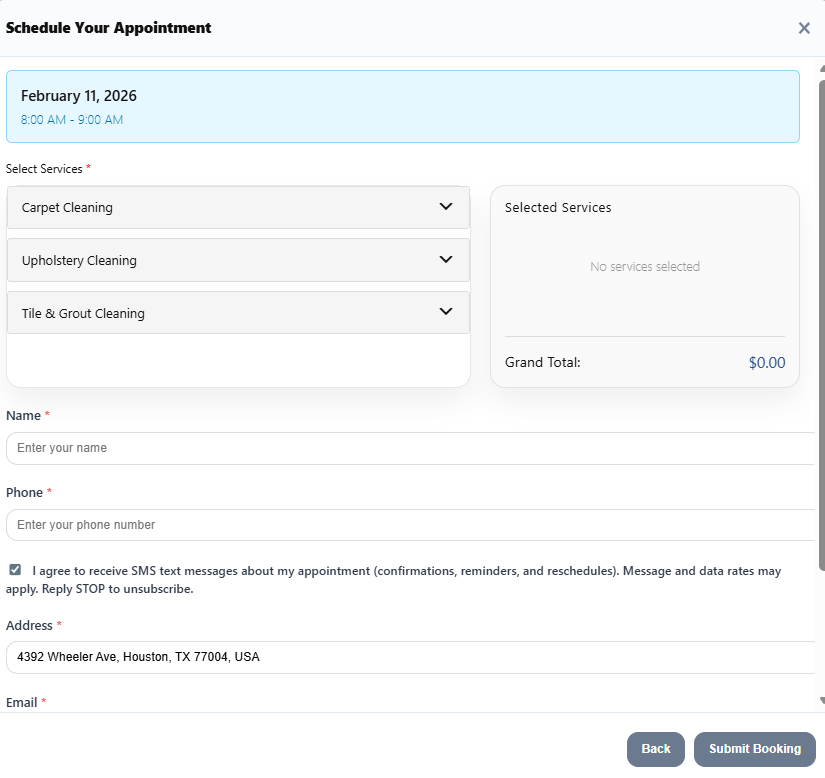Close the Schedule Your Appointment dialog
This screenshot has height=778, width=825.
pos(804,28)
